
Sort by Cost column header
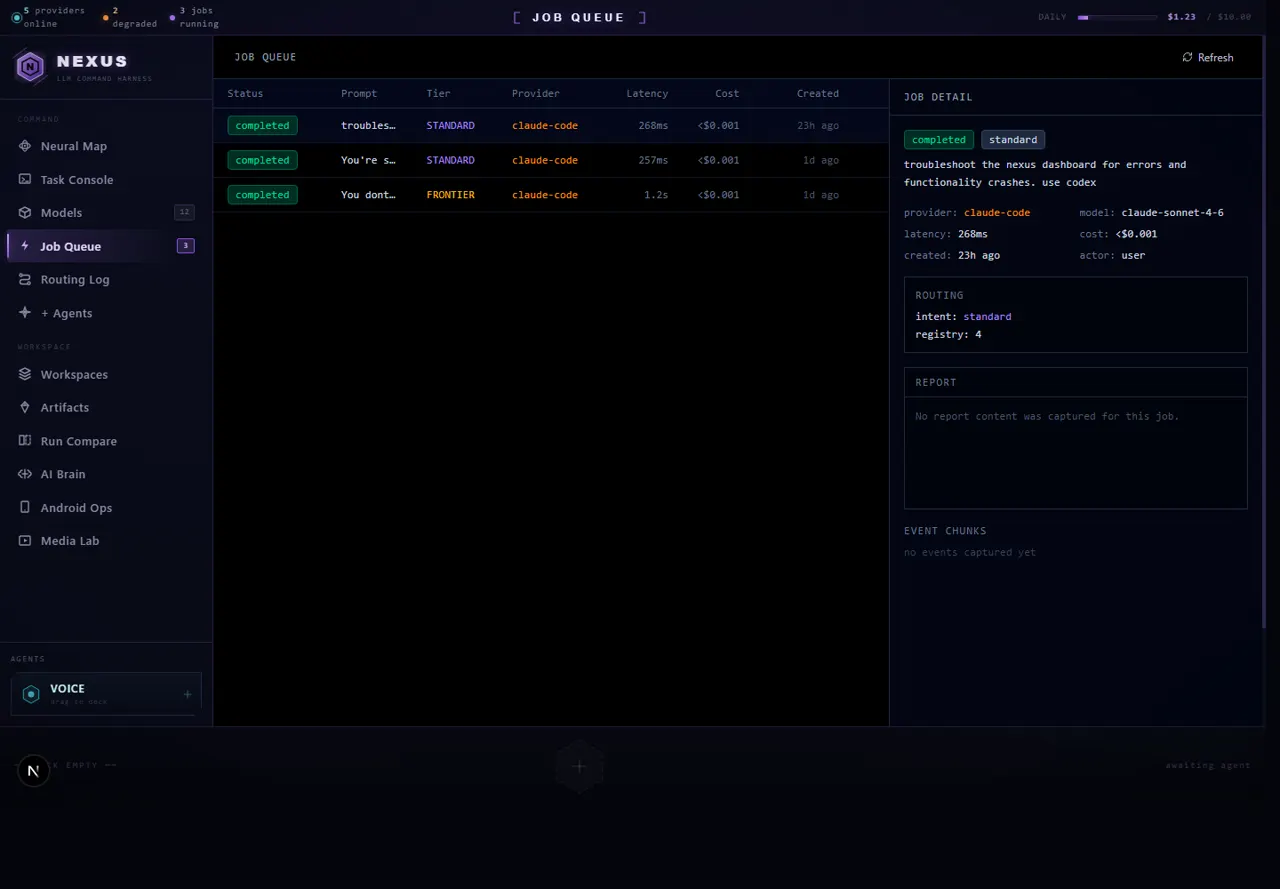pos(727,93)
